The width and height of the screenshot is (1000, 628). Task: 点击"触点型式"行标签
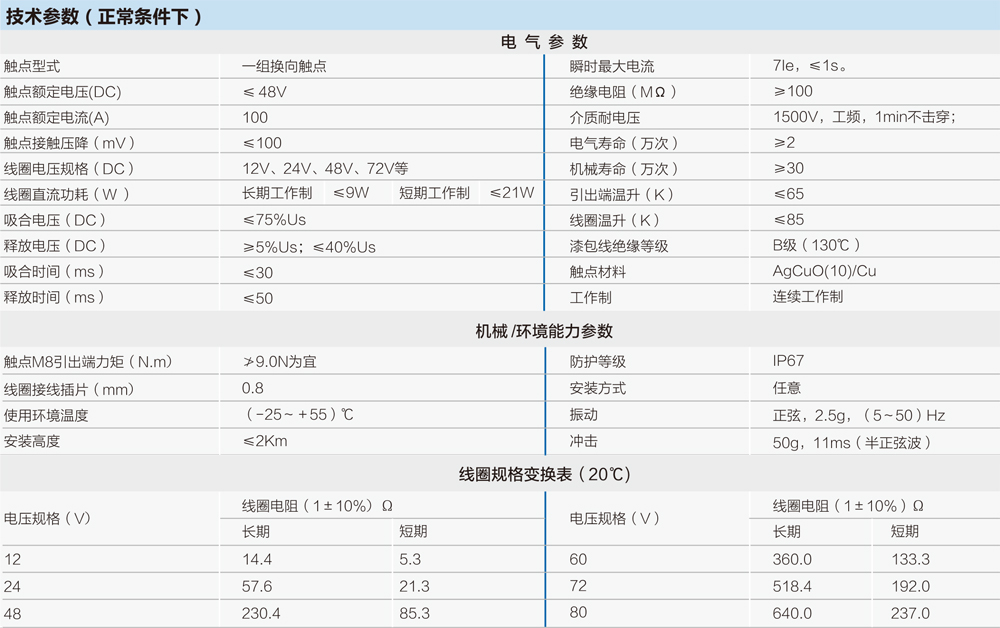(x=32, y=64)
